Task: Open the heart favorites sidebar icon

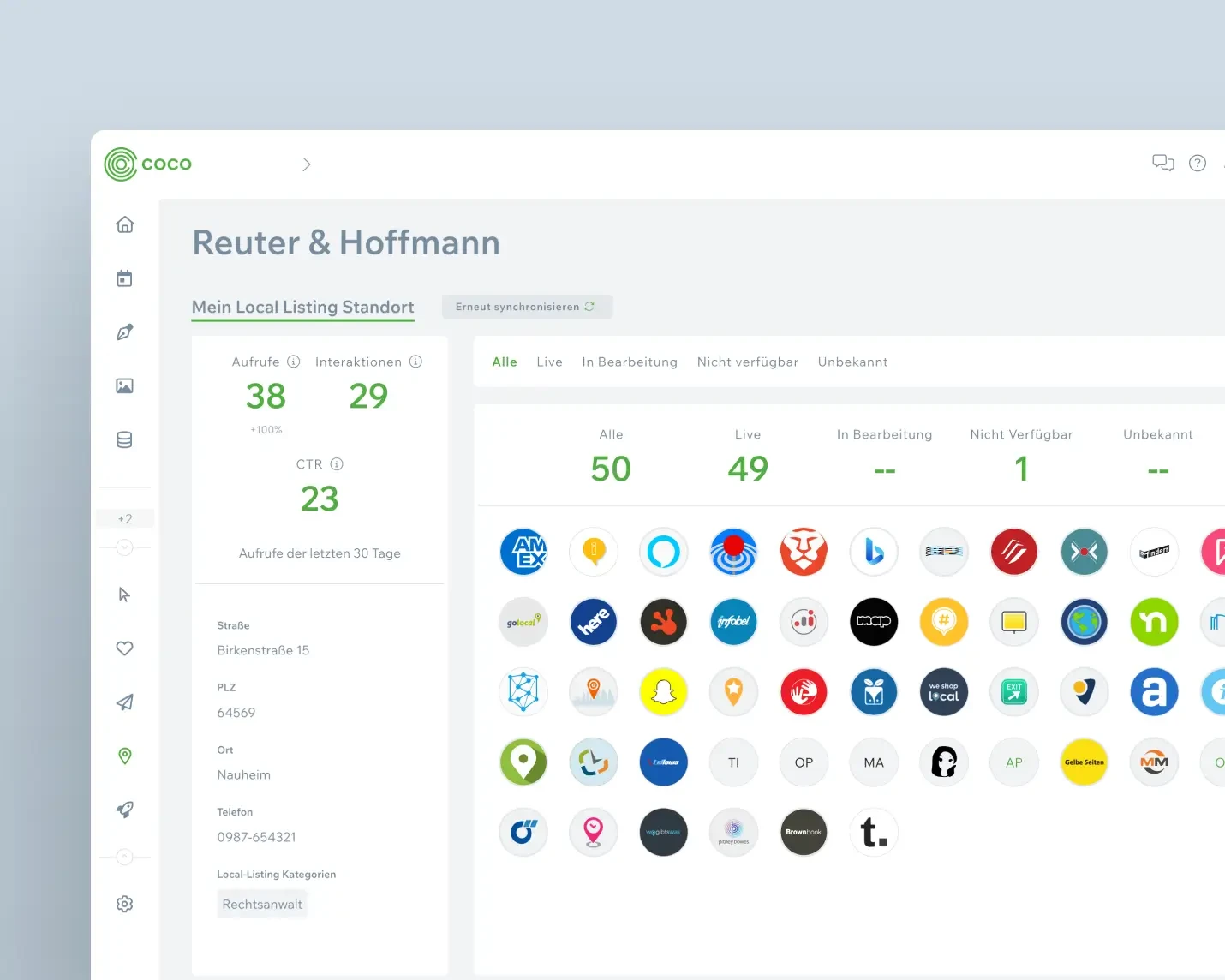Action: [x=125, y=648]
